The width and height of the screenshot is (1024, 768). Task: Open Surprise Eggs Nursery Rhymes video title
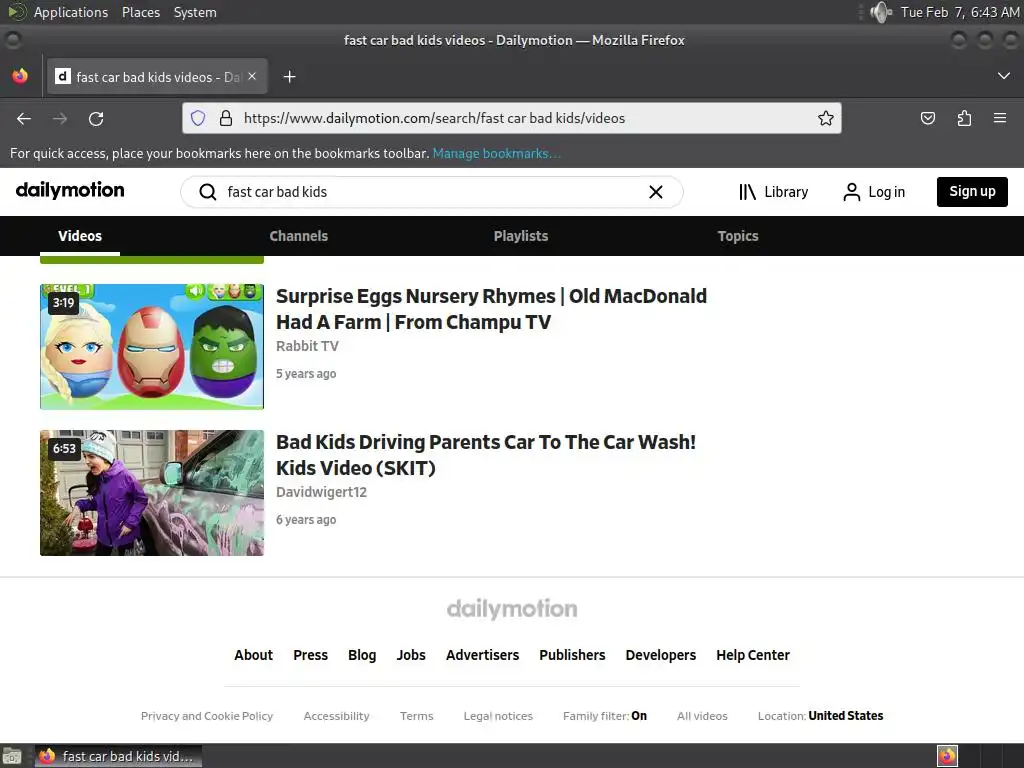point(491,309)
